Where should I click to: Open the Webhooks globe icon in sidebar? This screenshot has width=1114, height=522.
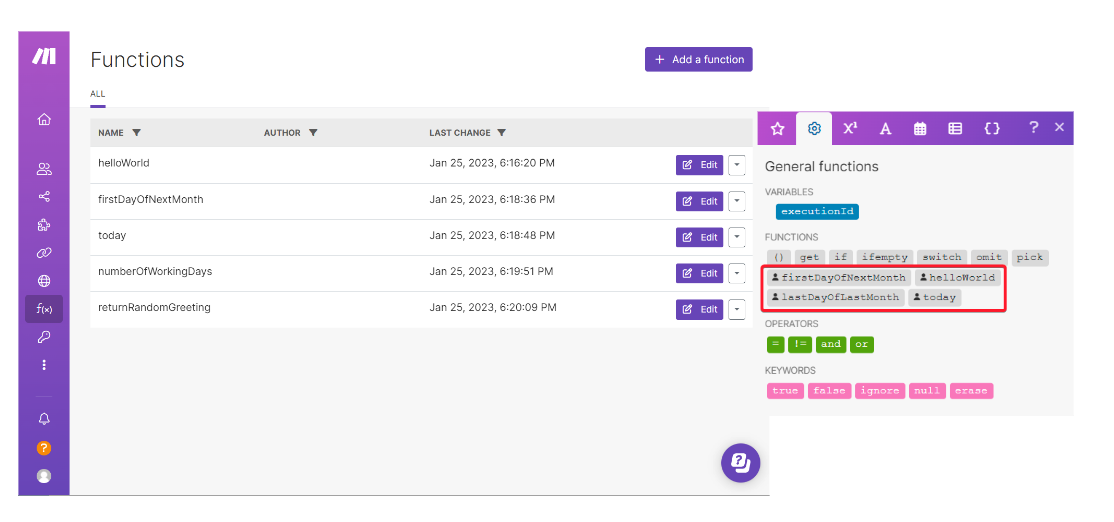(x=44, y=281)
